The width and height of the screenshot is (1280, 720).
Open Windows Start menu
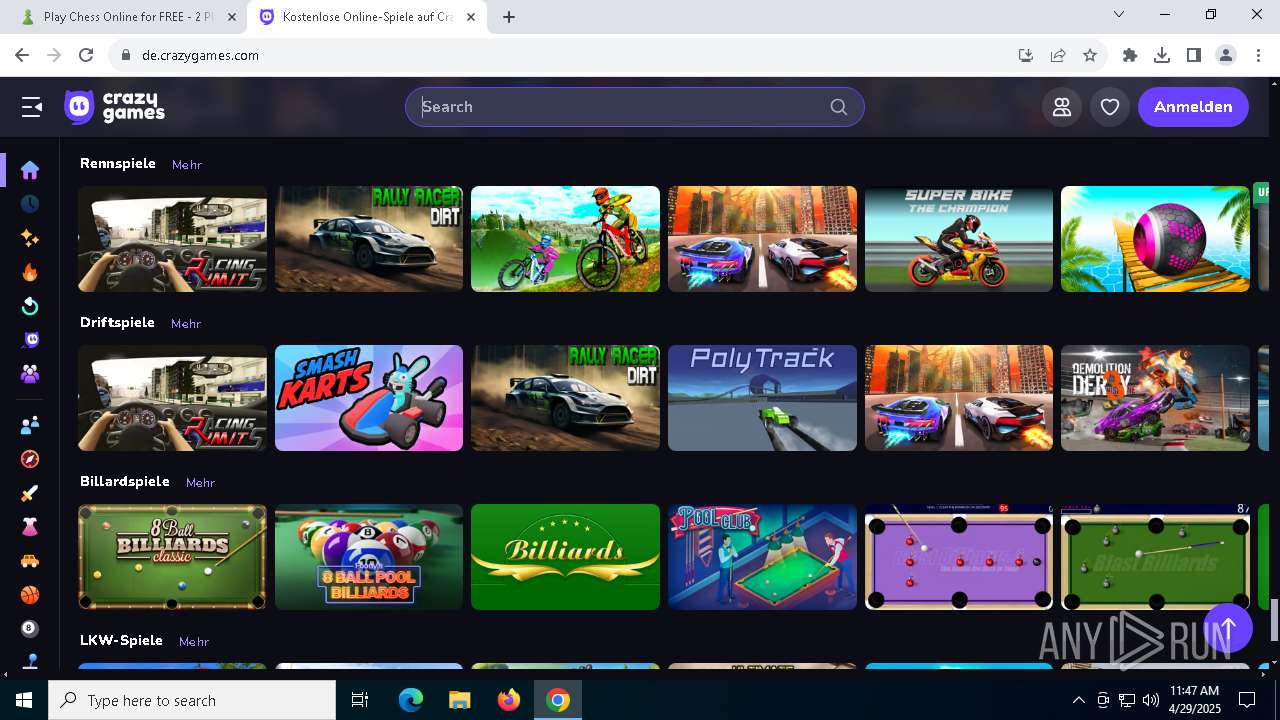23,700
